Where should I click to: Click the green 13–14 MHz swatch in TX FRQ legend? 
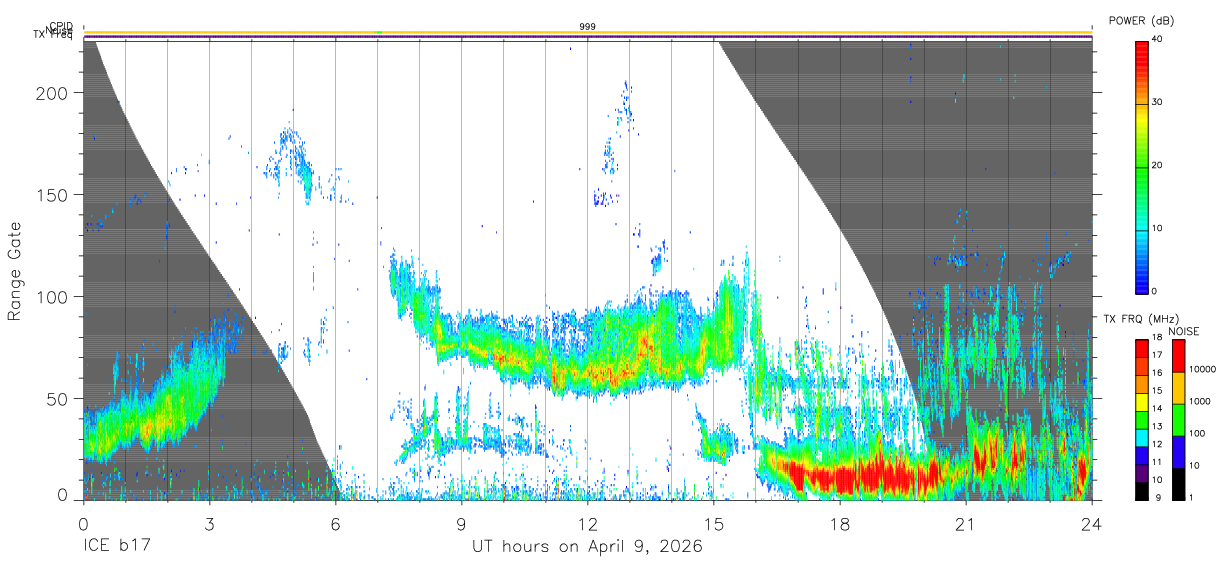[x=1141, y=418]
